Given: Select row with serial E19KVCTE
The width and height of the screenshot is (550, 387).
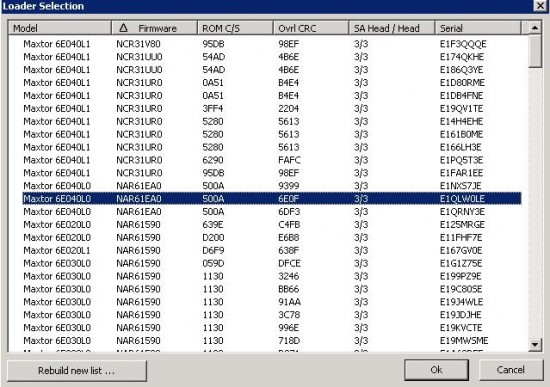Looking at the screenshot, I should pos(272,328).
